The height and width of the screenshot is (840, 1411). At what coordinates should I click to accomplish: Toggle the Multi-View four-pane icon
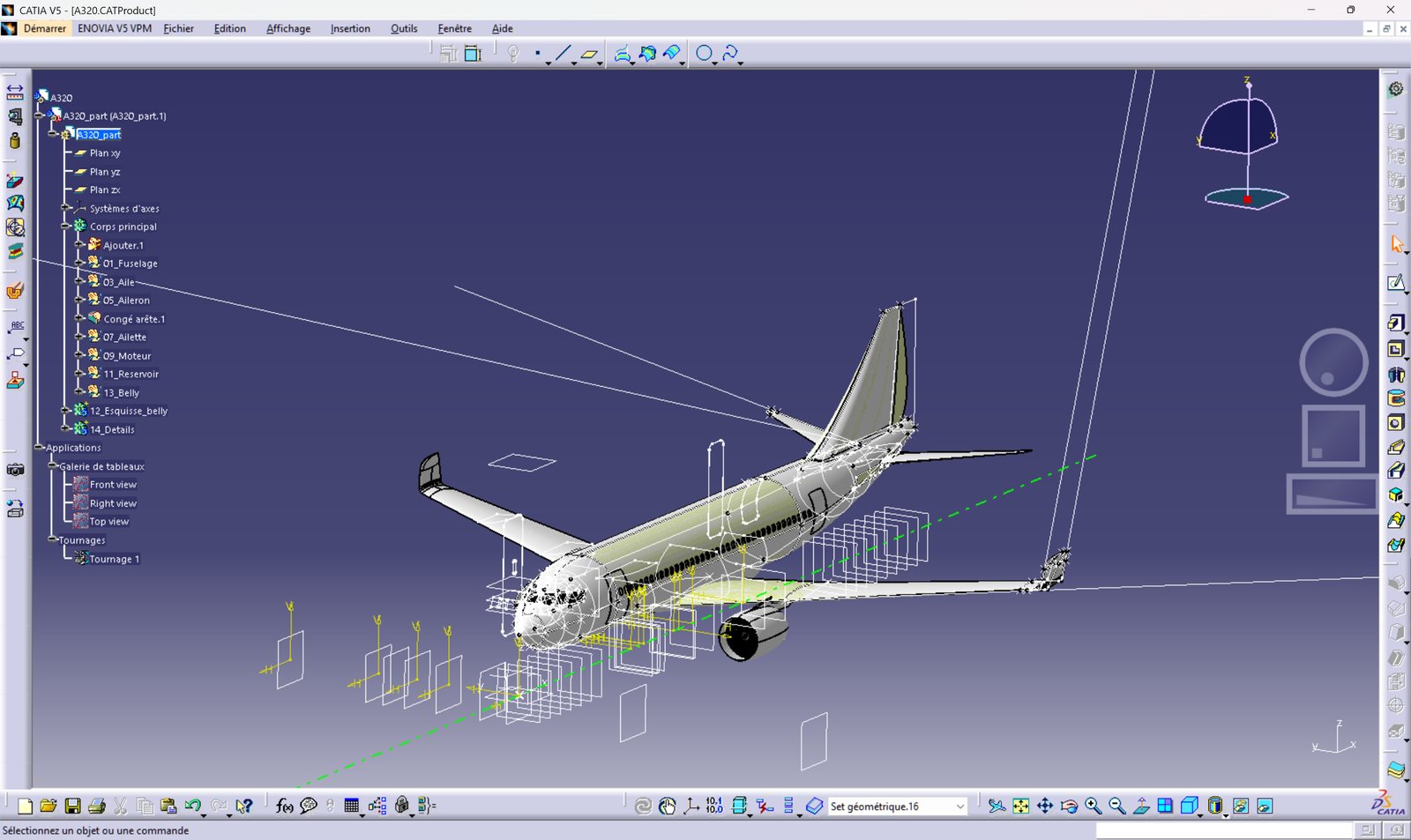1165,806
